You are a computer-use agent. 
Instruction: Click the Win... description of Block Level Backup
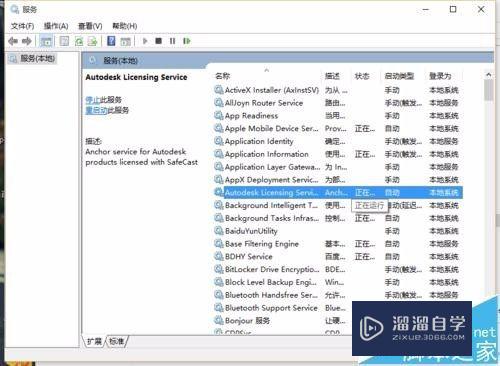(334, 282)
